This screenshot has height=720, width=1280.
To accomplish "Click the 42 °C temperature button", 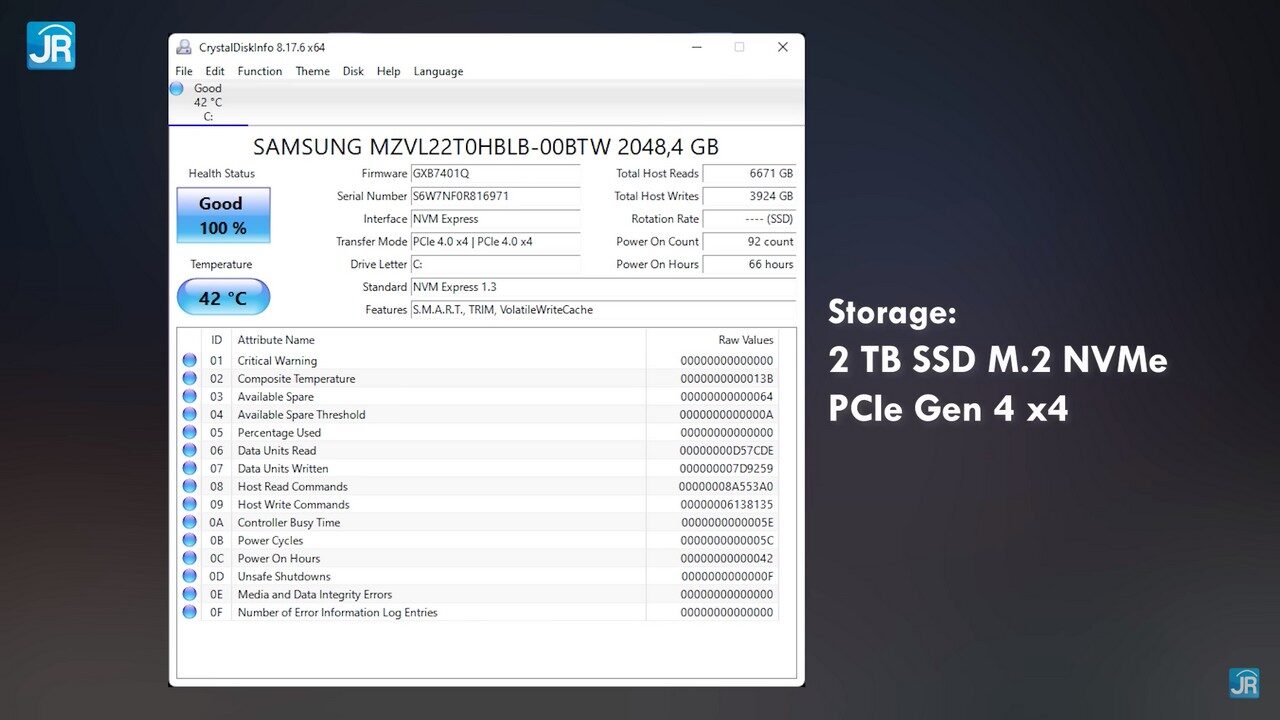I will point(222,296).
